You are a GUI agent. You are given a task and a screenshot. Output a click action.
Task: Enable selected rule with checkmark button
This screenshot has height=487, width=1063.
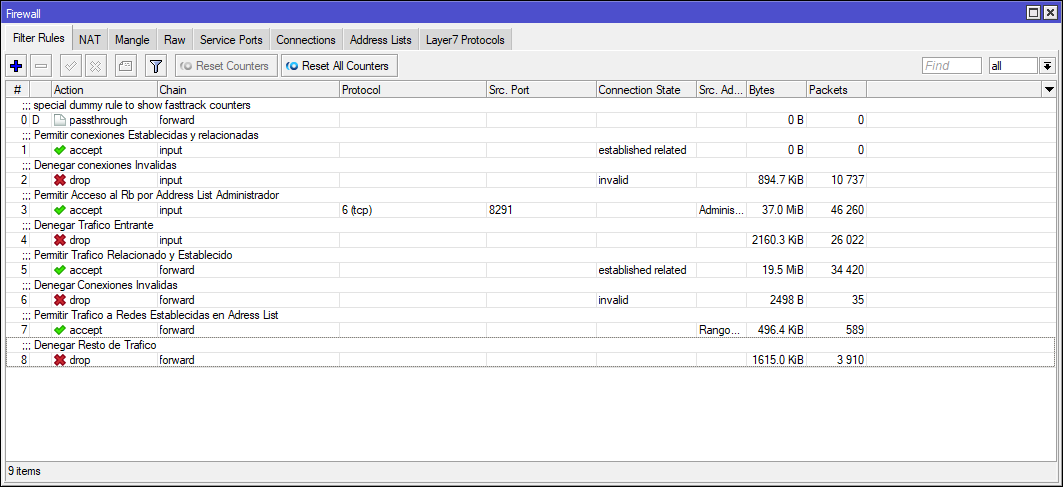pos(70,66)
